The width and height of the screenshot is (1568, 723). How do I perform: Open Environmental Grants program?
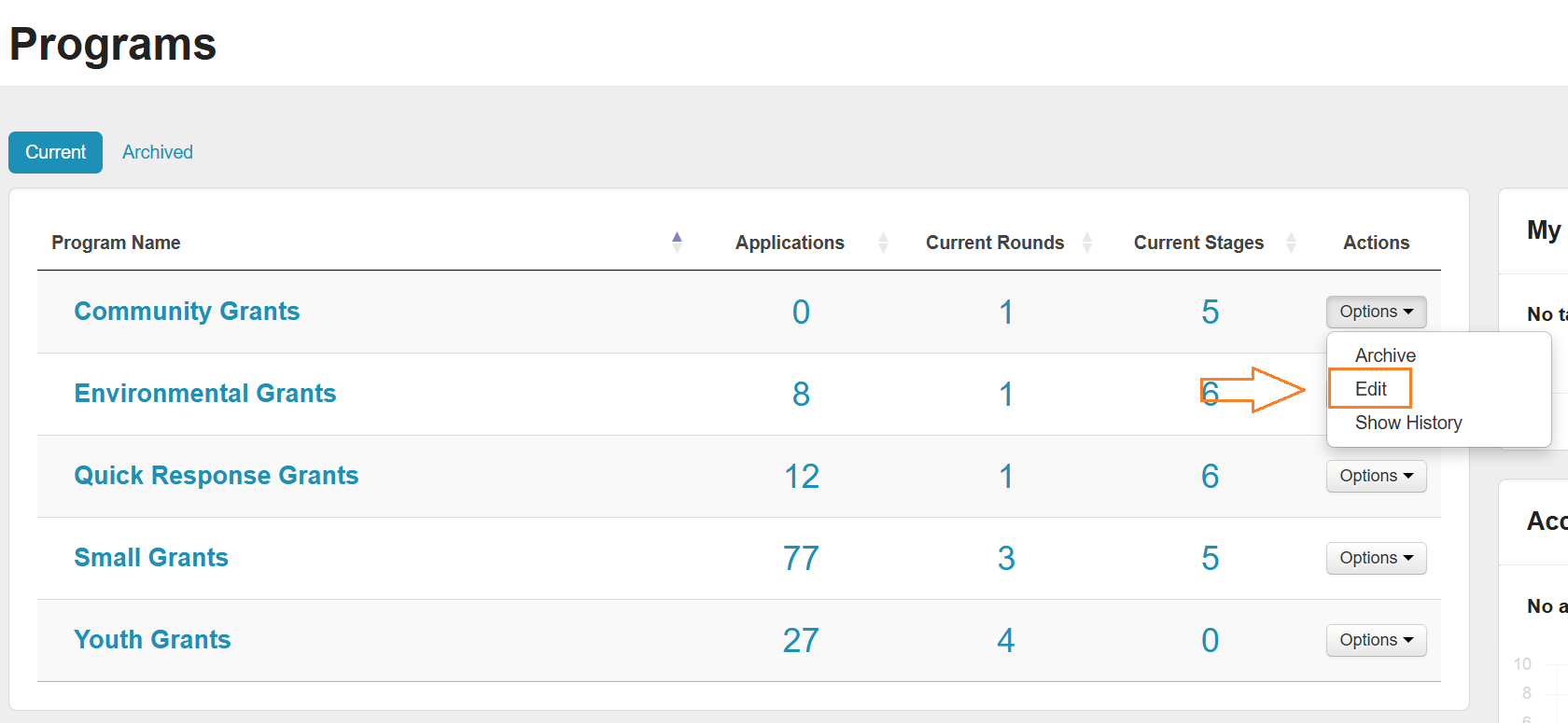pyautogui.click(x=204, y=394)
